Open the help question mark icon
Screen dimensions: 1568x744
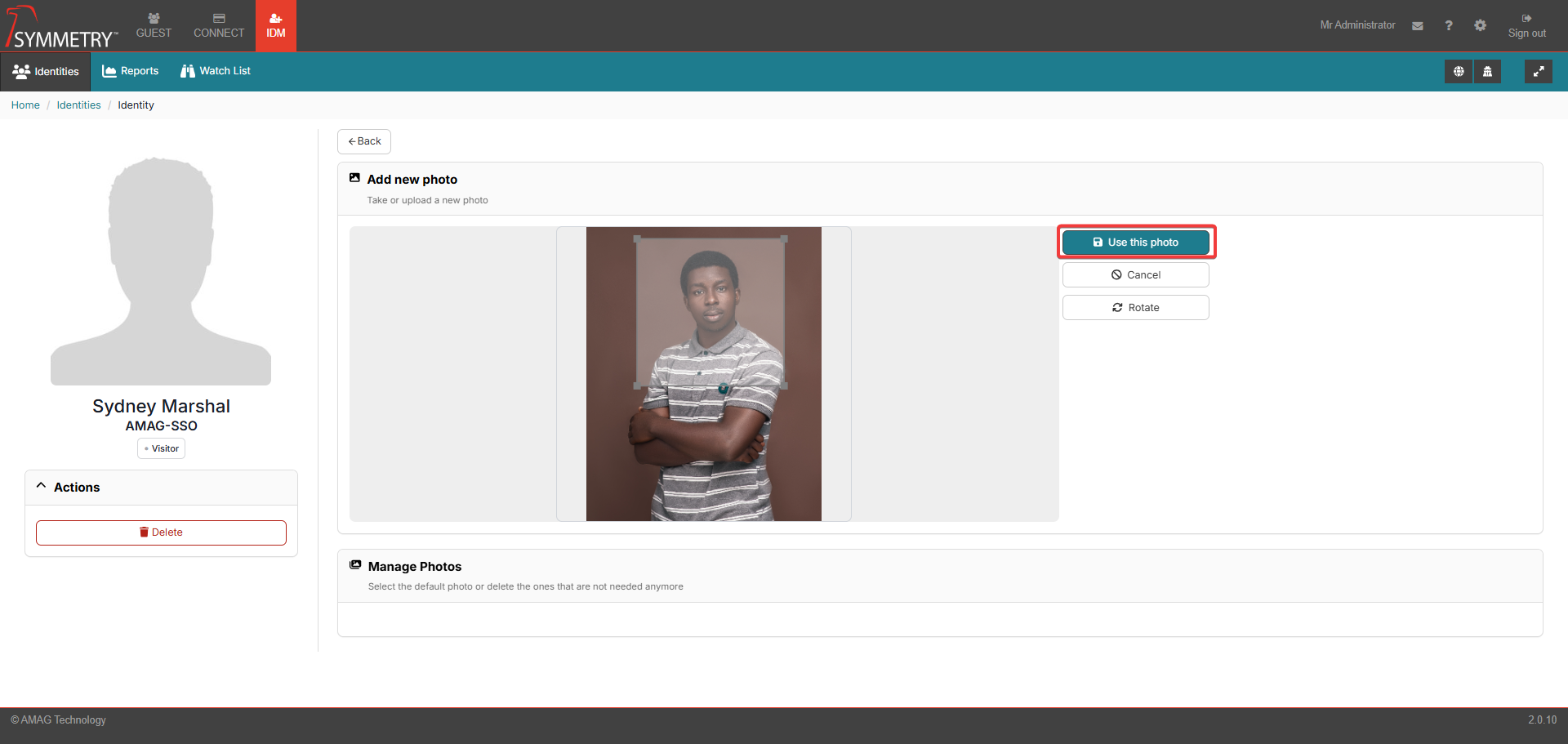tap(1449, 26)
